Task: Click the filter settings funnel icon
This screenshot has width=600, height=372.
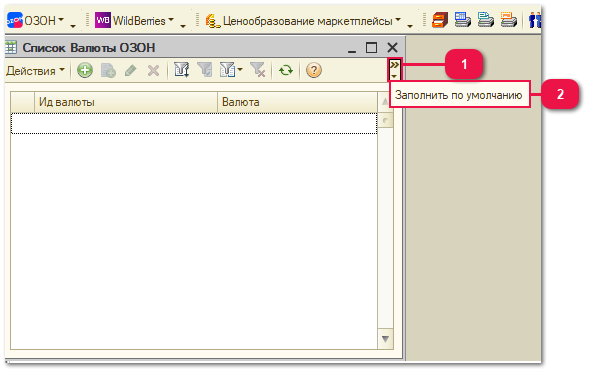Action: click(181, 70)
